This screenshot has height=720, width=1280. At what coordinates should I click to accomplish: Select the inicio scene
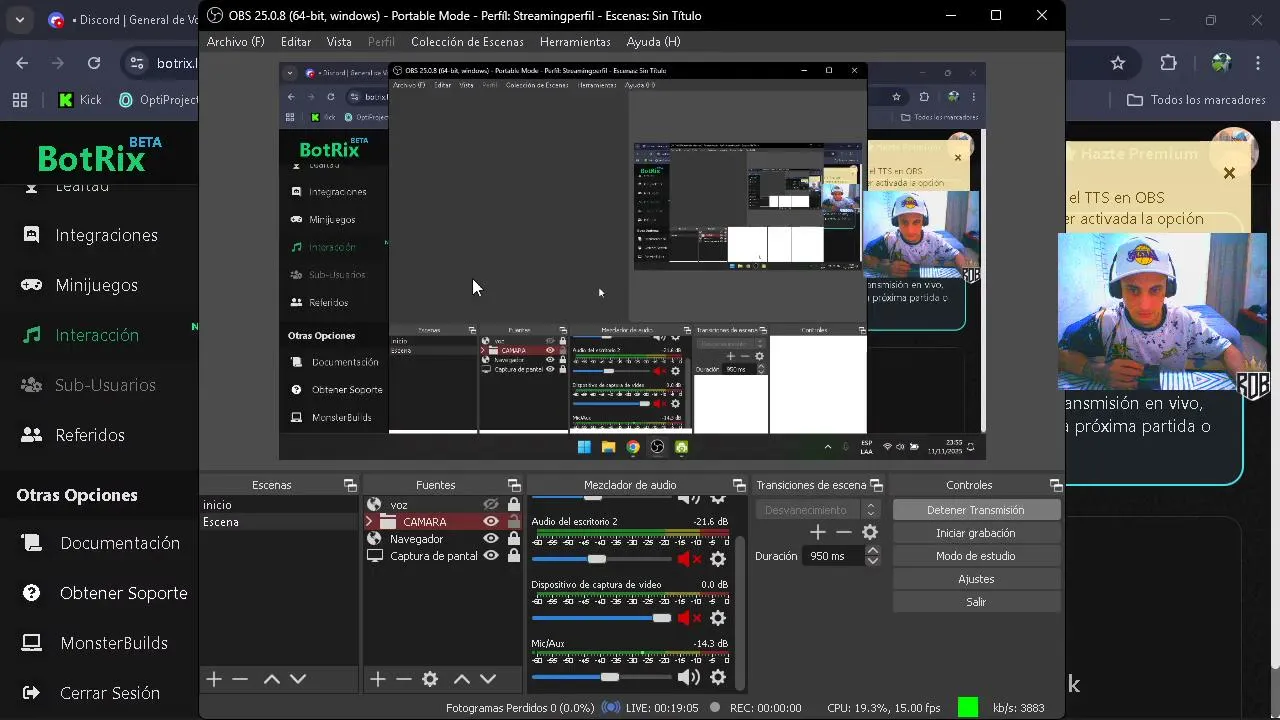coord(278,505)
